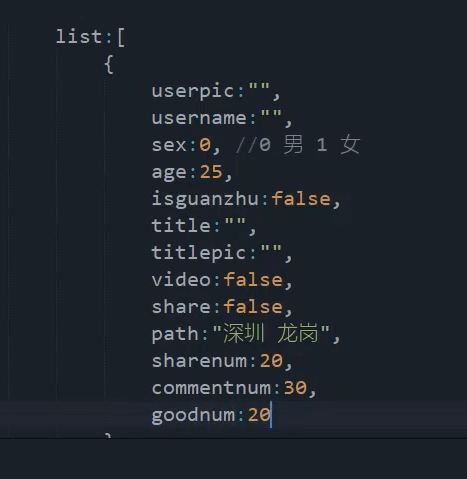467x479 pixels.
Task: Select the commentnum property key
Action: (211, 388)
